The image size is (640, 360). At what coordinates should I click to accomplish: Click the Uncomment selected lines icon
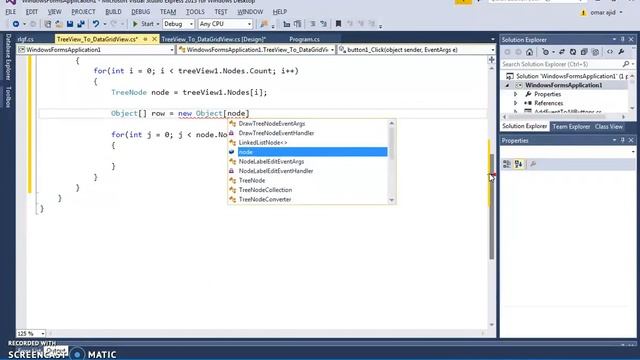point(323,24)
